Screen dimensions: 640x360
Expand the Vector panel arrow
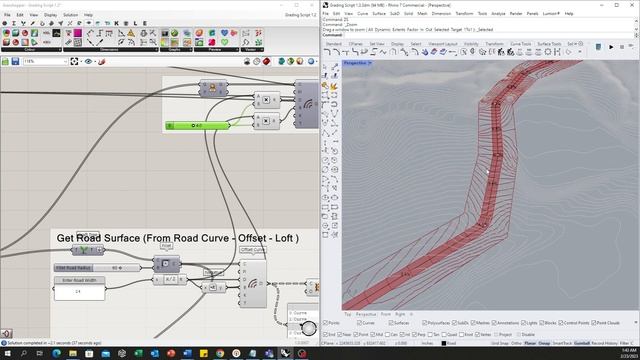262,50
